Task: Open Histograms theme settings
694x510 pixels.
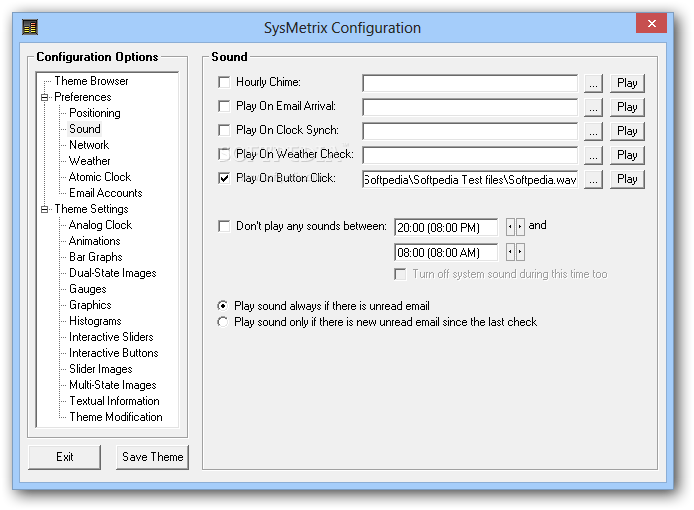Action: pos(95,321)
